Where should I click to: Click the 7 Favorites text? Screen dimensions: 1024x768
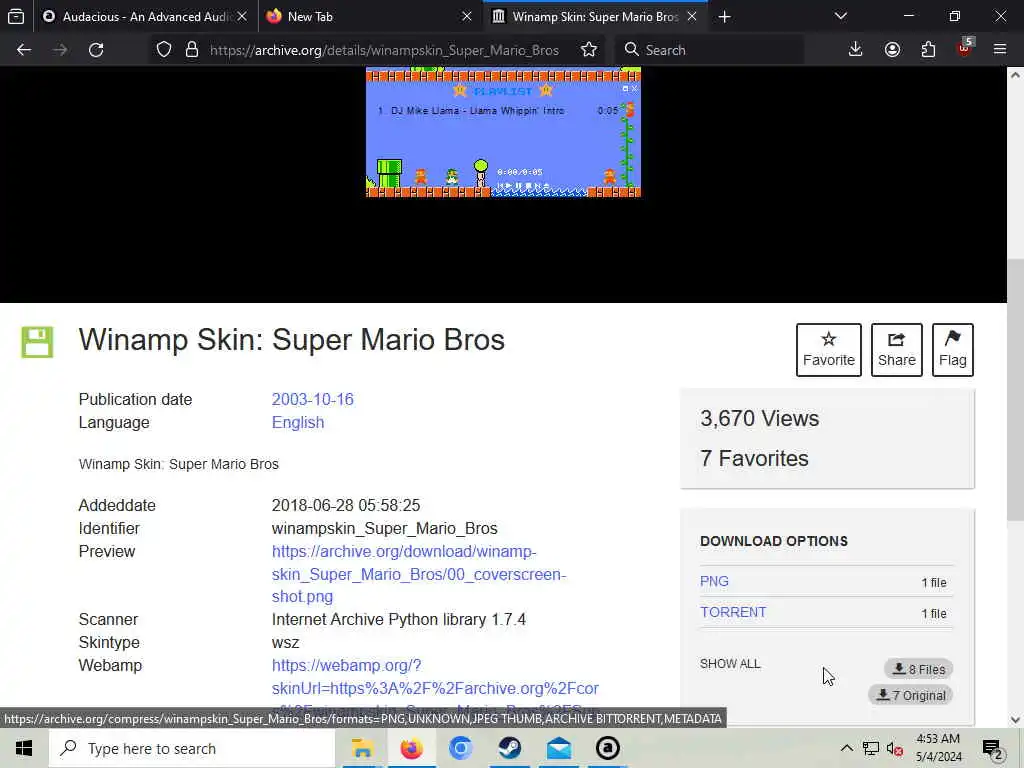tap(754, 458)
